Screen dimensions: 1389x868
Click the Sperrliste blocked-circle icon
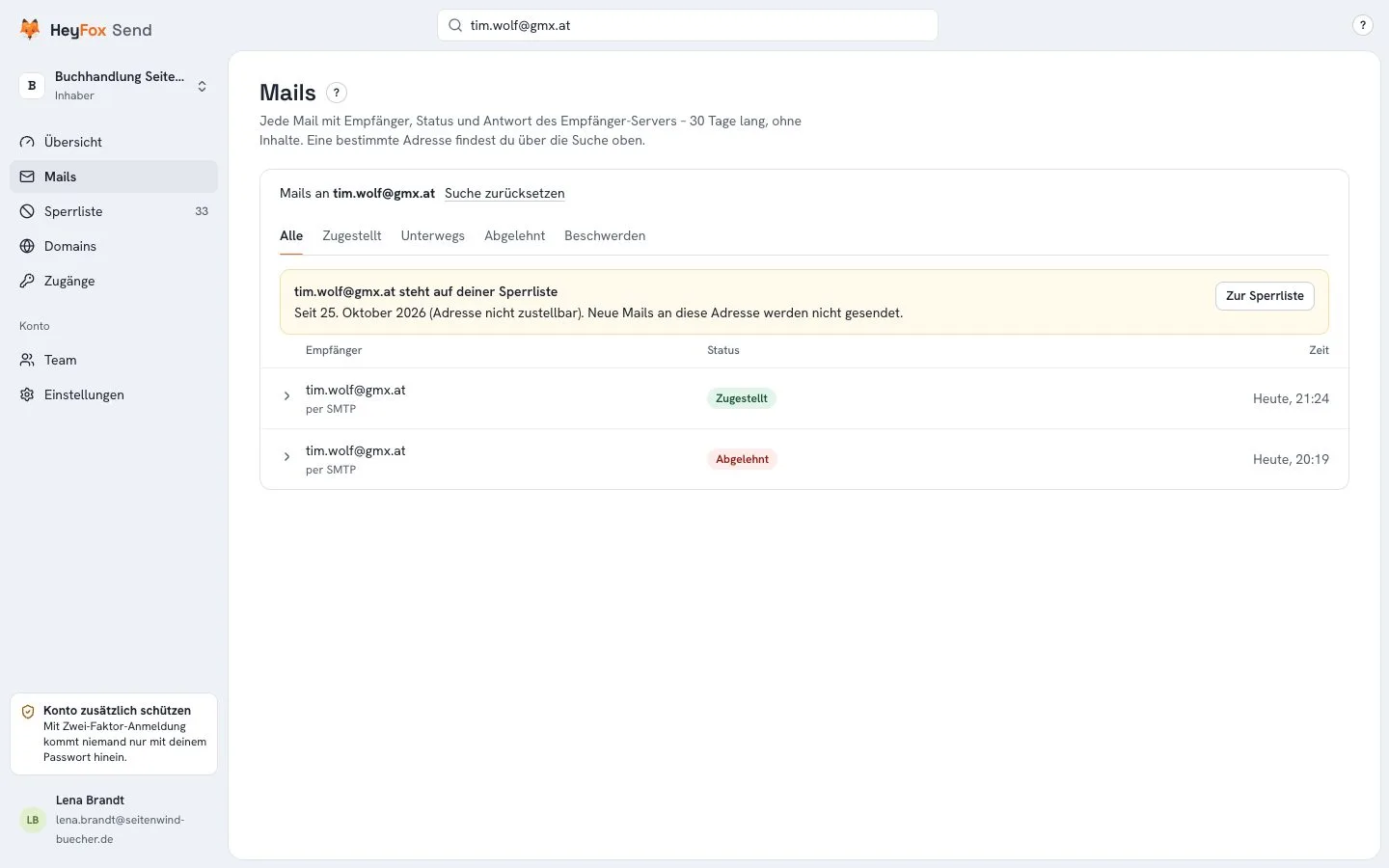[27, 211]
